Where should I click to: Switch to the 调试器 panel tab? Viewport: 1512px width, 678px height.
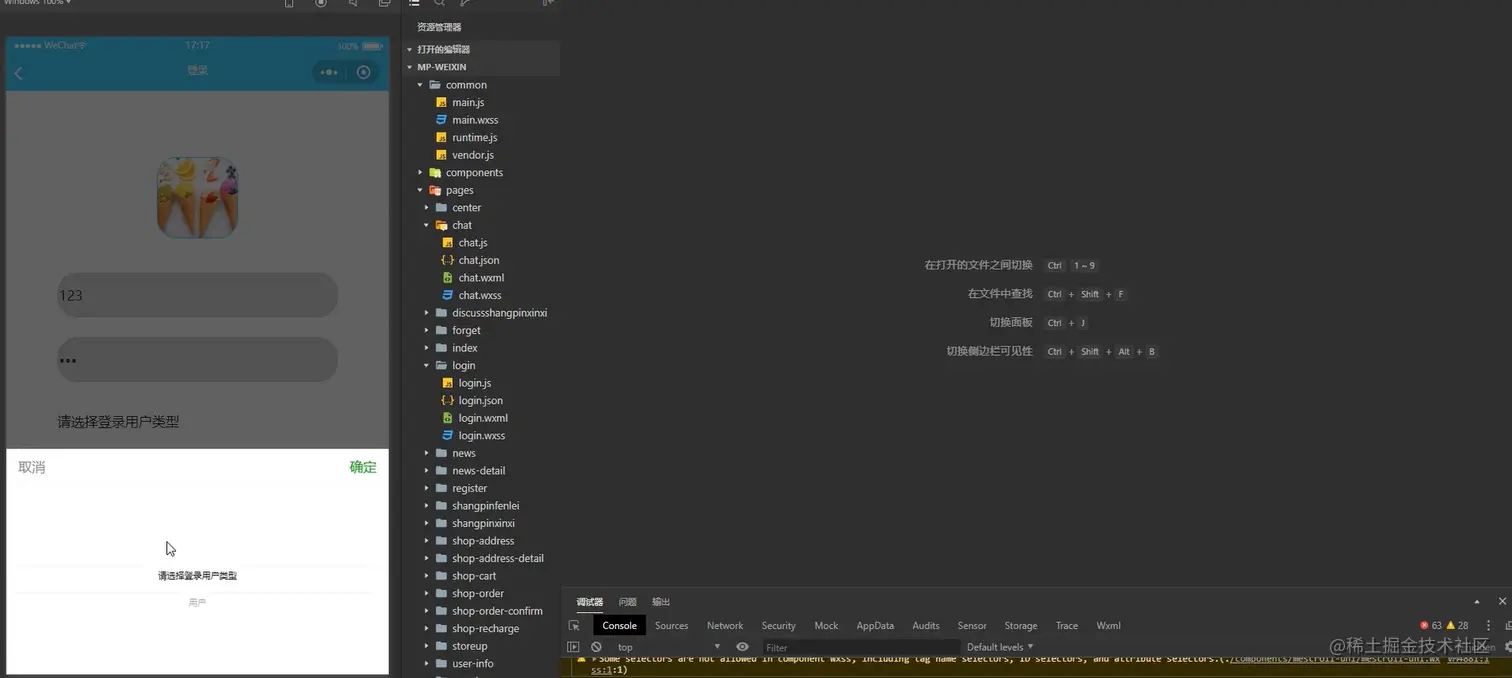(x=590, y=602)
